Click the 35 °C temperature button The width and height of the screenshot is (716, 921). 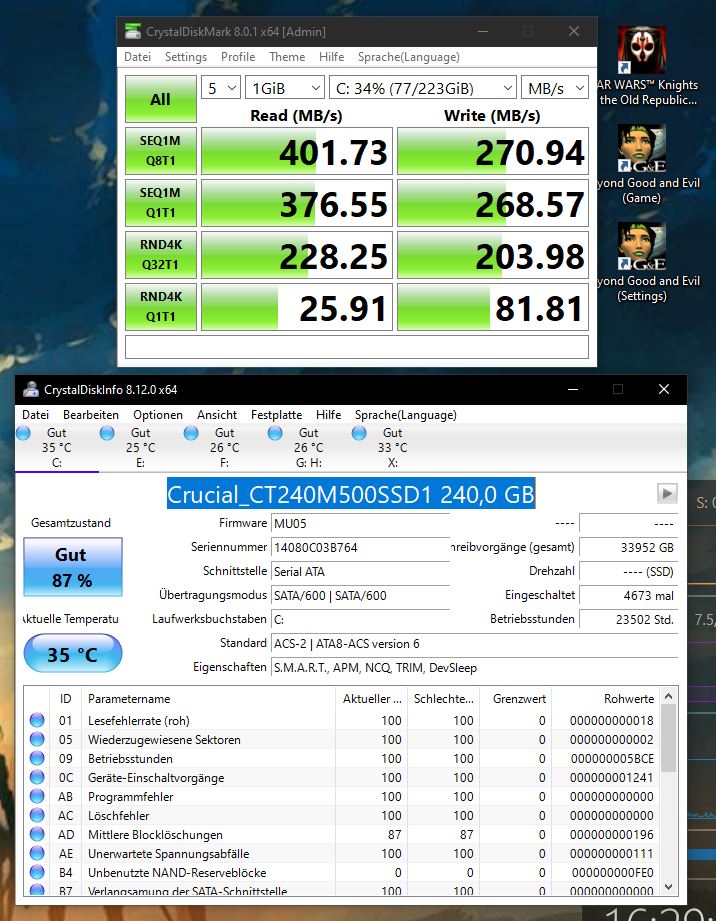pos(73,653)
